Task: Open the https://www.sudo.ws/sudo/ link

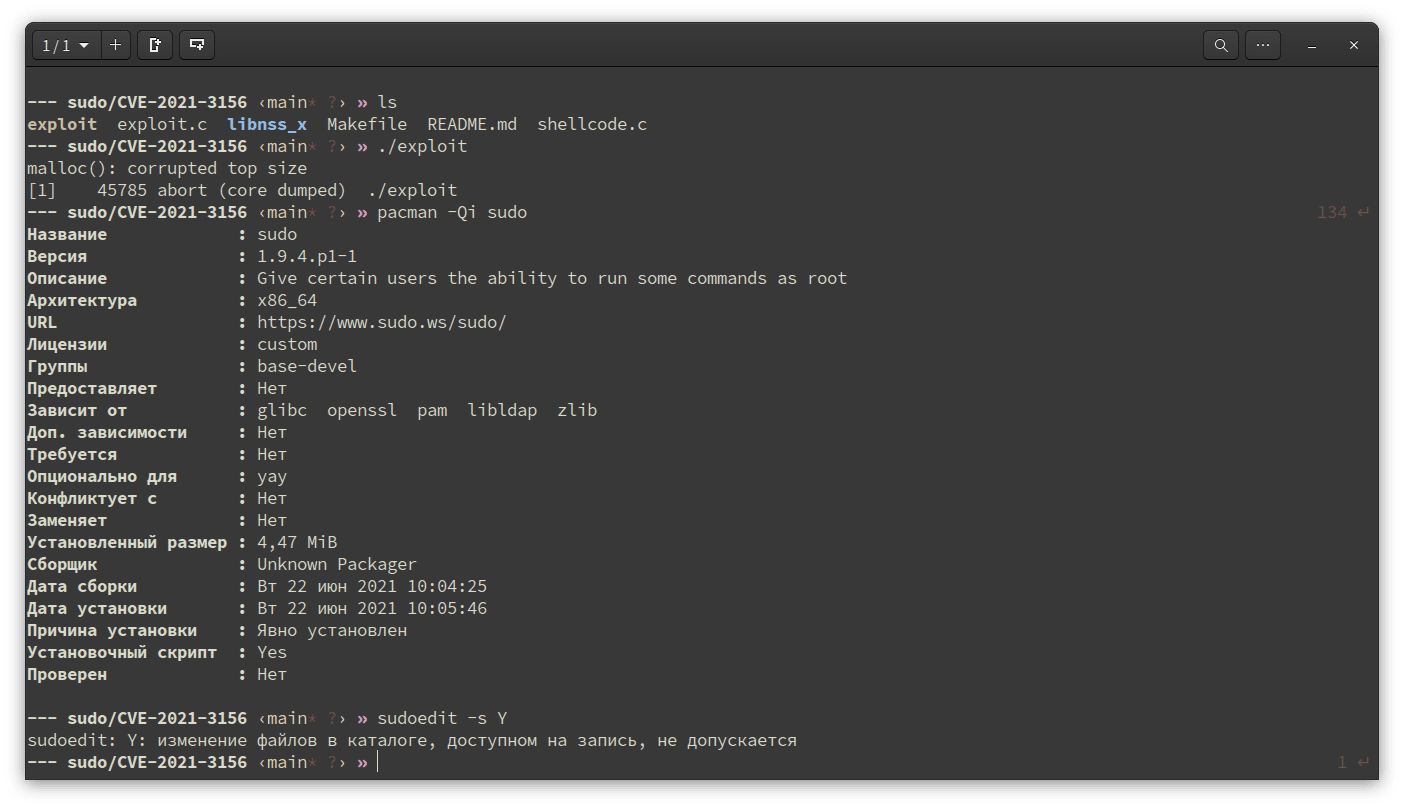Action: 382,322
